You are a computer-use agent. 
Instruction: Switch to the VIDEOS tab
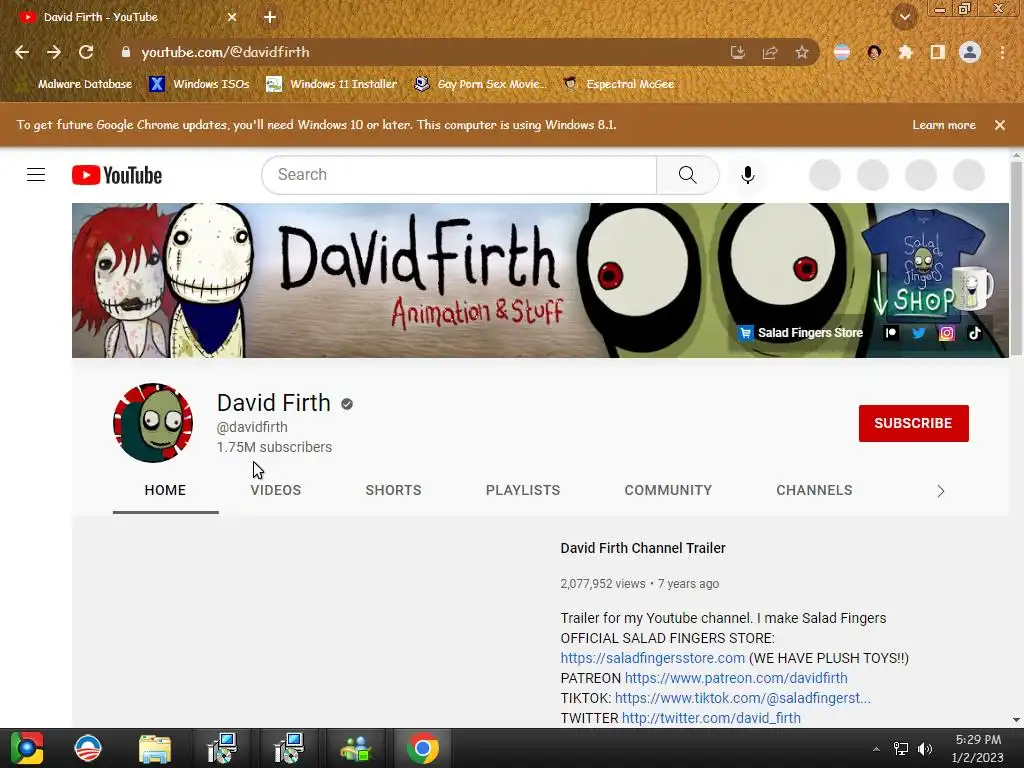pos(276,490)
